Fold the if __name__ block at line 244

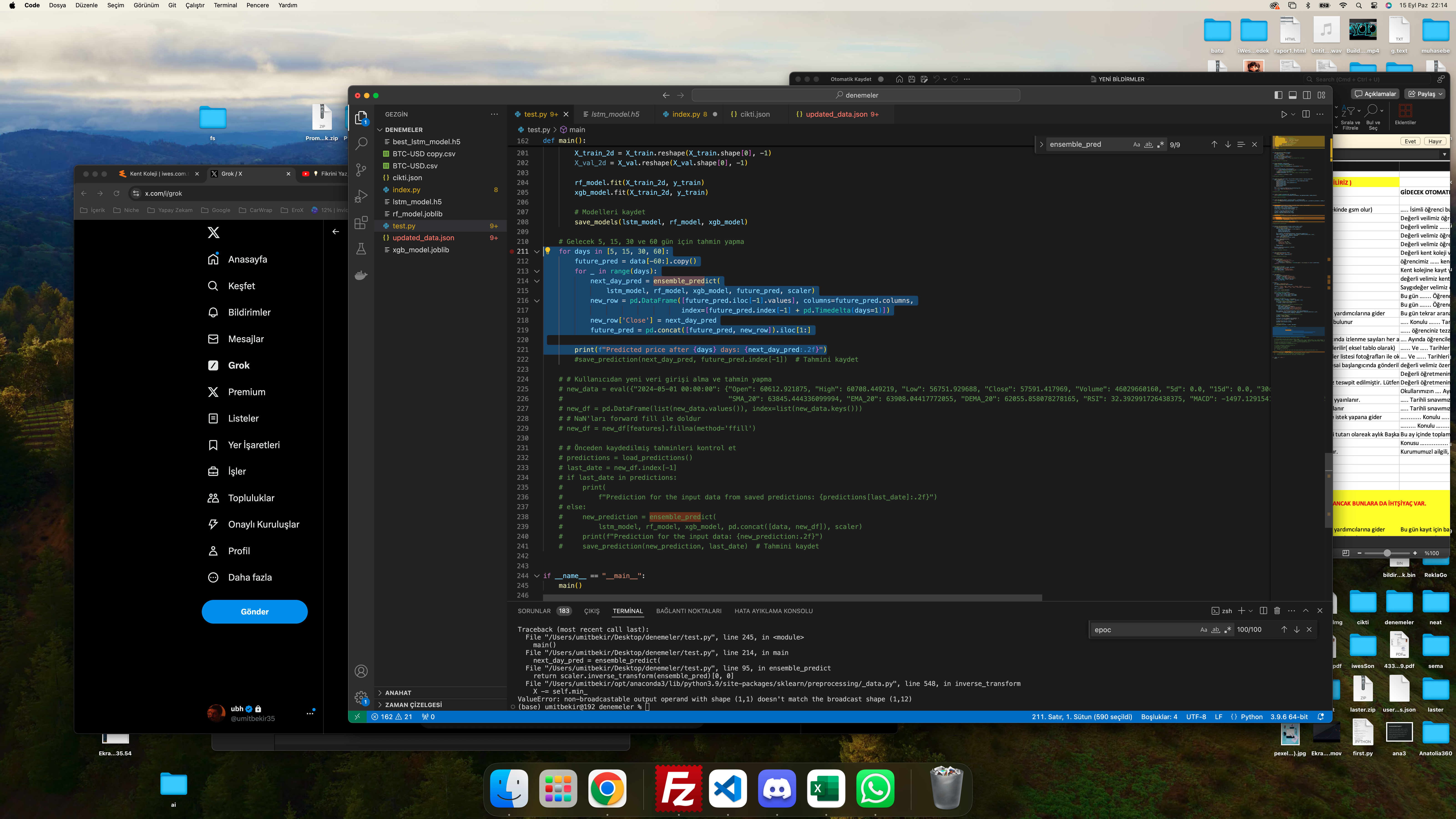[537, 576]
